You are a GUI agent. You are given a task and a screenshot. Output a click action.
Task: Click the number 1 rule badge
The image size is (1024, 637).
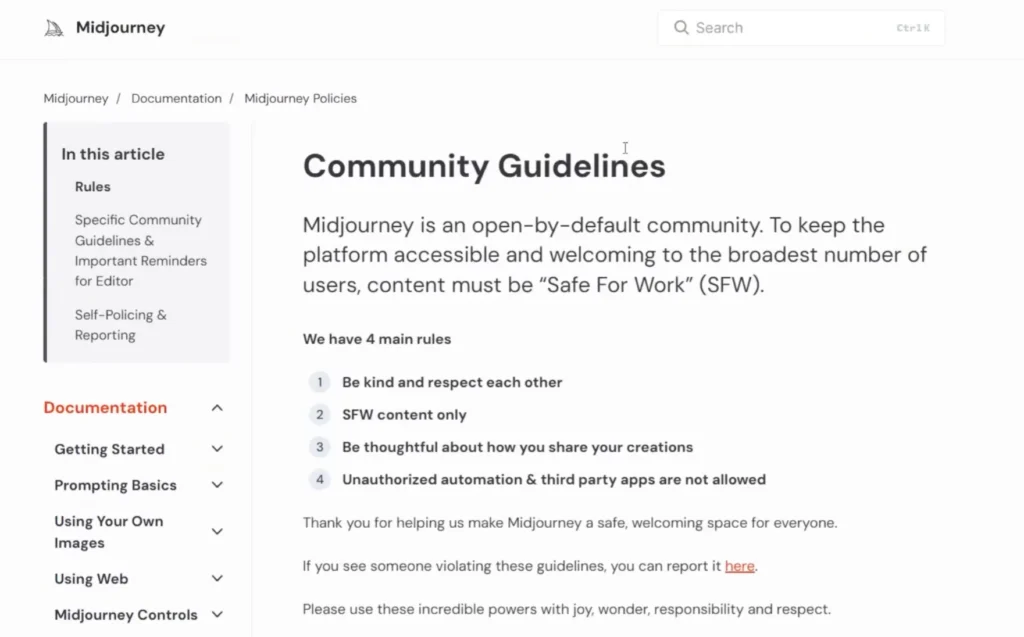click(x=319, y=382)
